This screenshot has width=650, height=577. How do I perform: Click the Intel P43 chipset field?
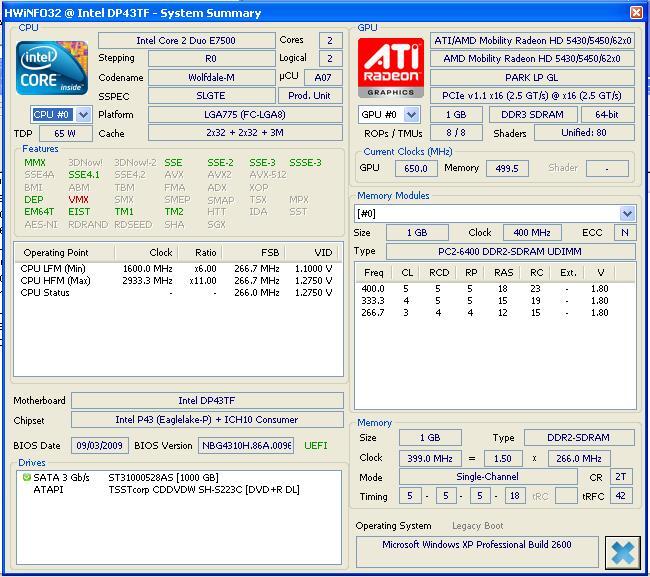[x=207, y=419]
